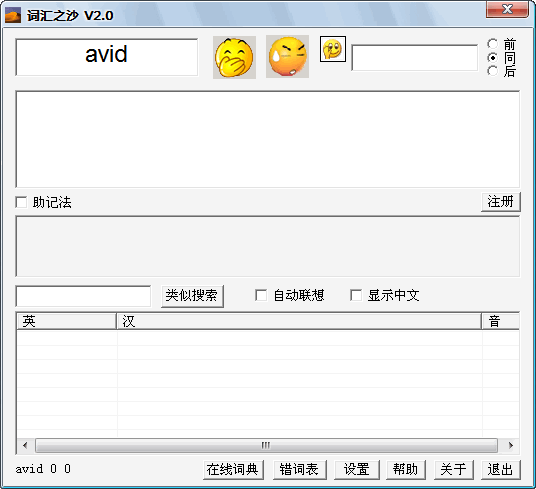This screenshot has width=536, height=489.
Task: Enable the 显示中文 checkbox
Action: tap(356, 295)
